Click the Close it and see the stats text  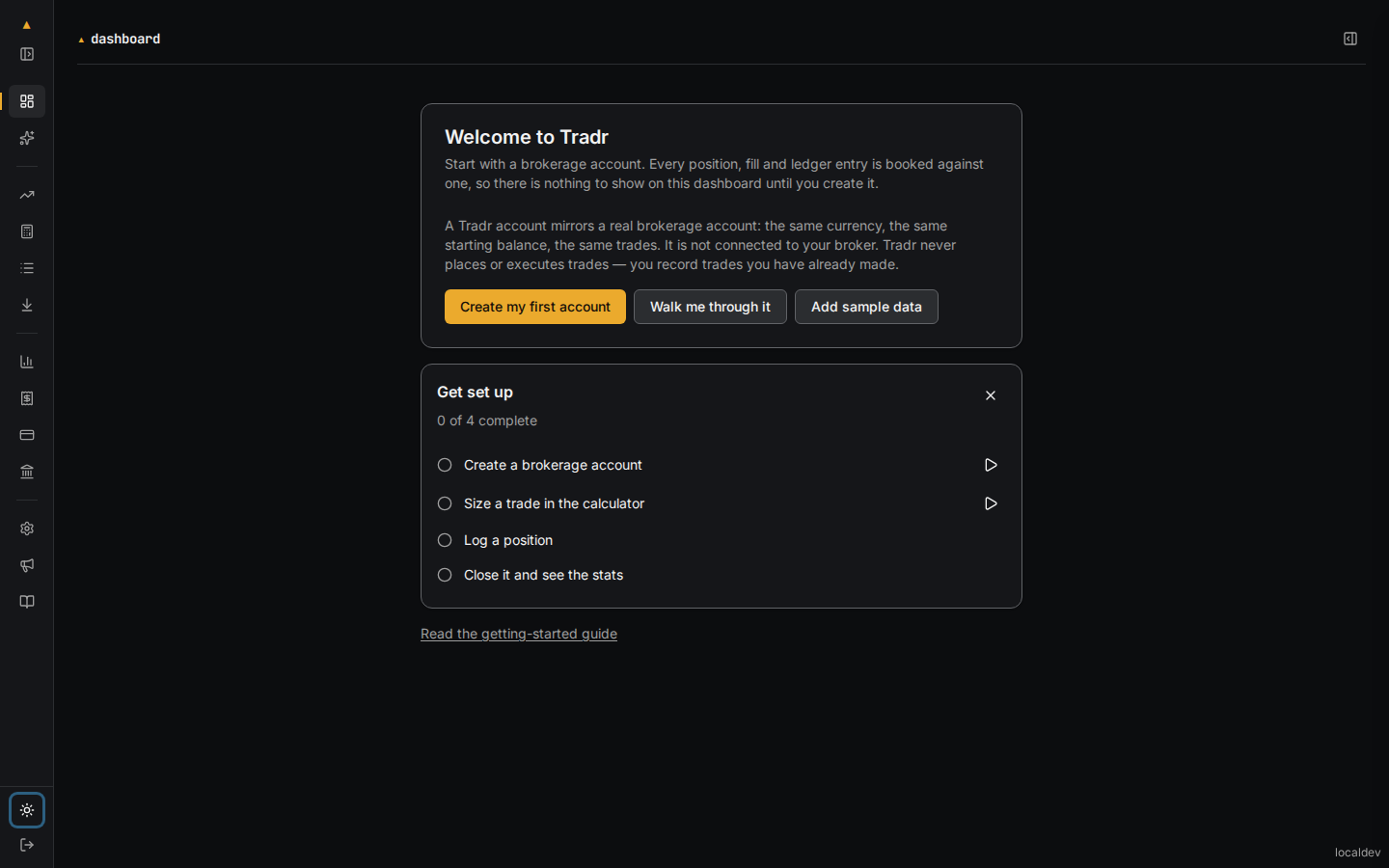point(543,575)
